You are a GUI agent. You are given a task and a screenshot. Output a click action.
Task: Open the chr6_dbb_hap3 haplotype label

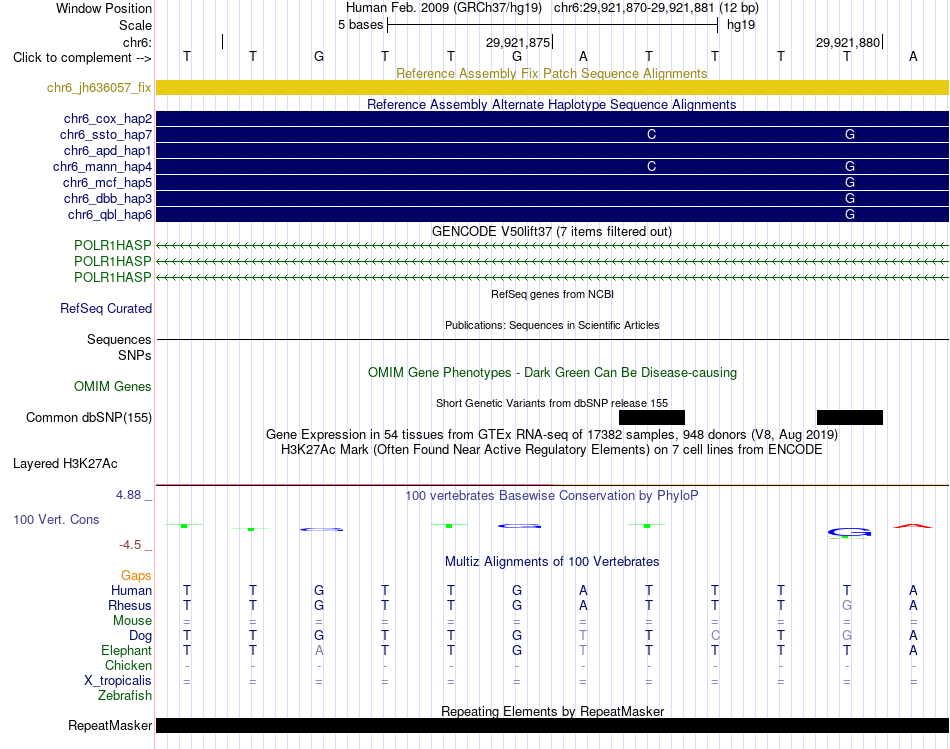coord(108,199)
